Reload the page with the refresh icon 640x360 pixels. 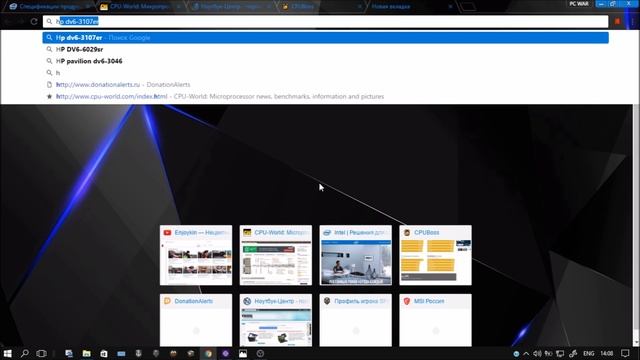(34, 21)
